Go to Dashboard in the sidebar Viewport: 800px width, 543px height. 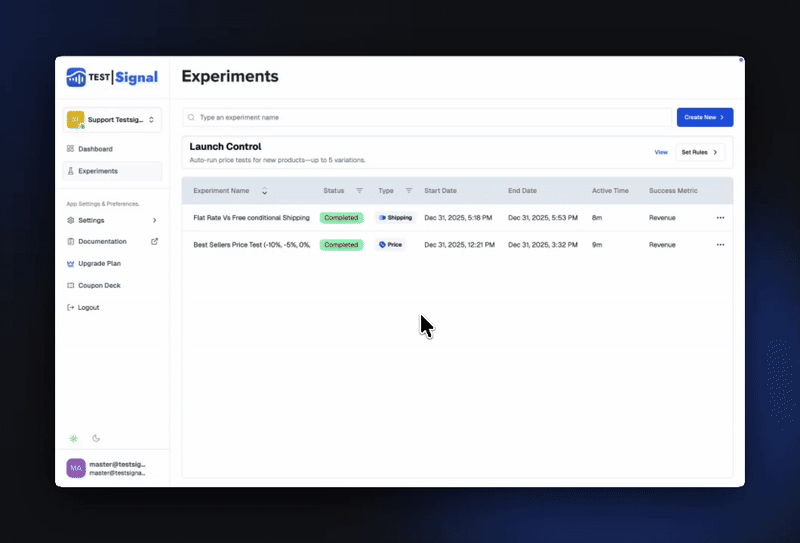click(x=95, y=149)
